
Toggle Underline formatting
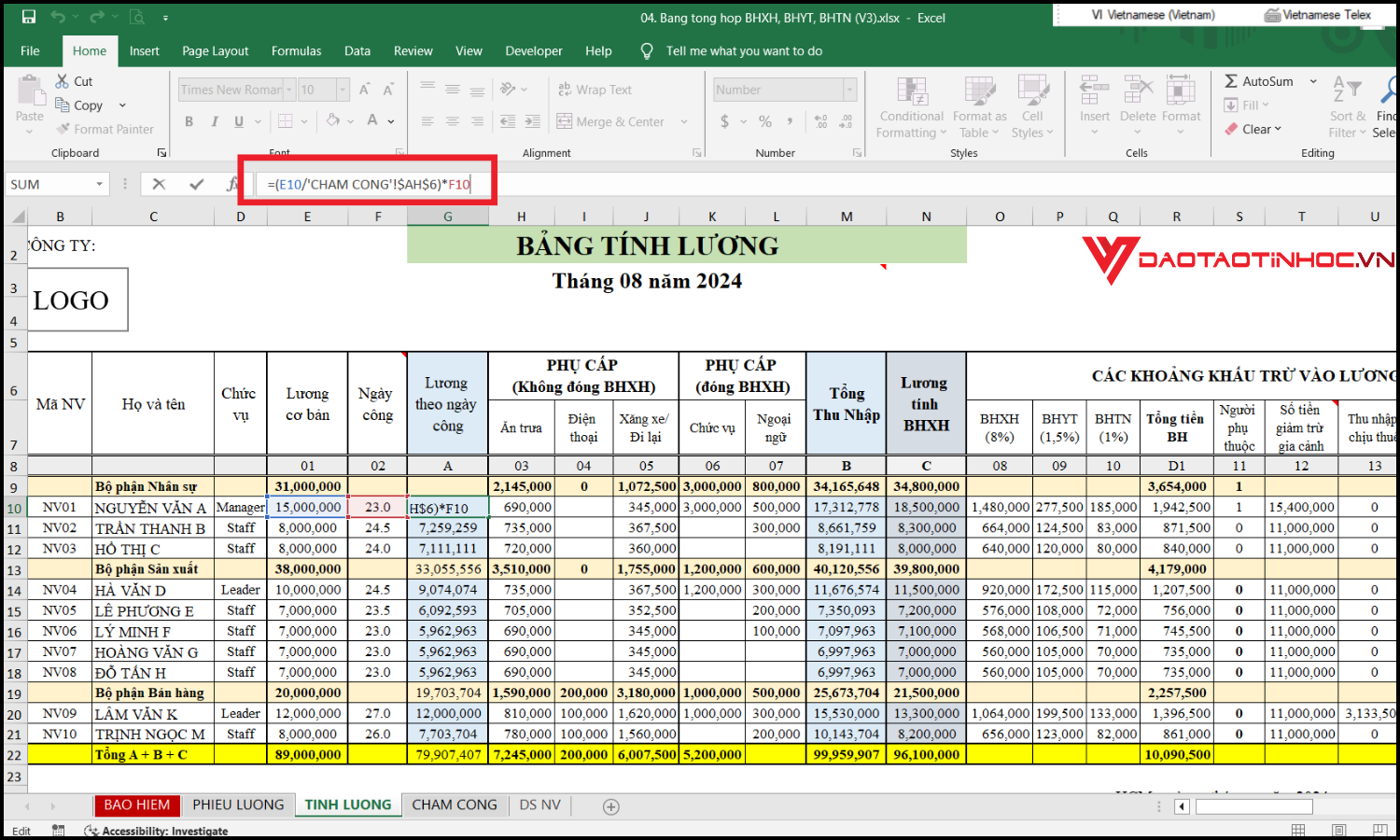239,121
